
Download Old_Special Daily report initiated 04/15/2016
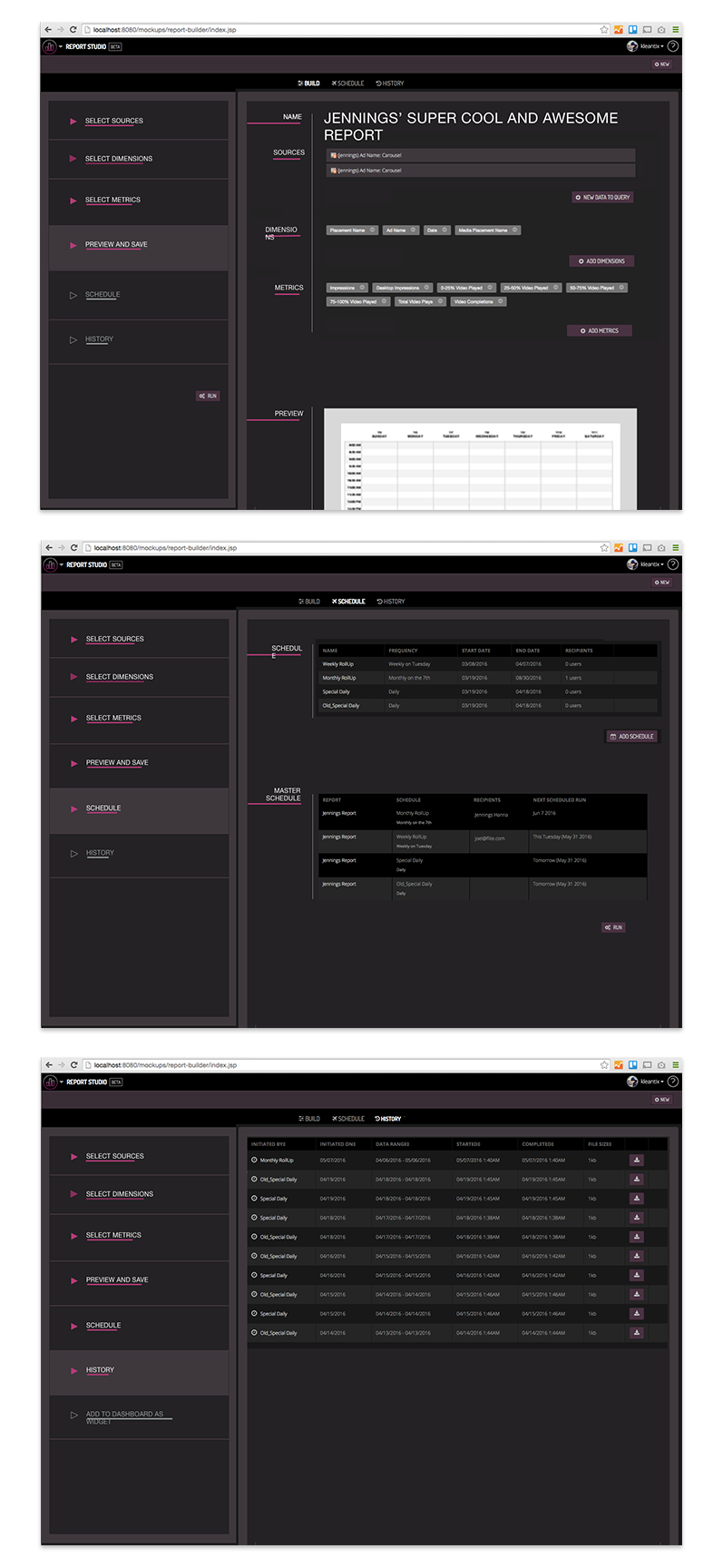coord(637,1294)
